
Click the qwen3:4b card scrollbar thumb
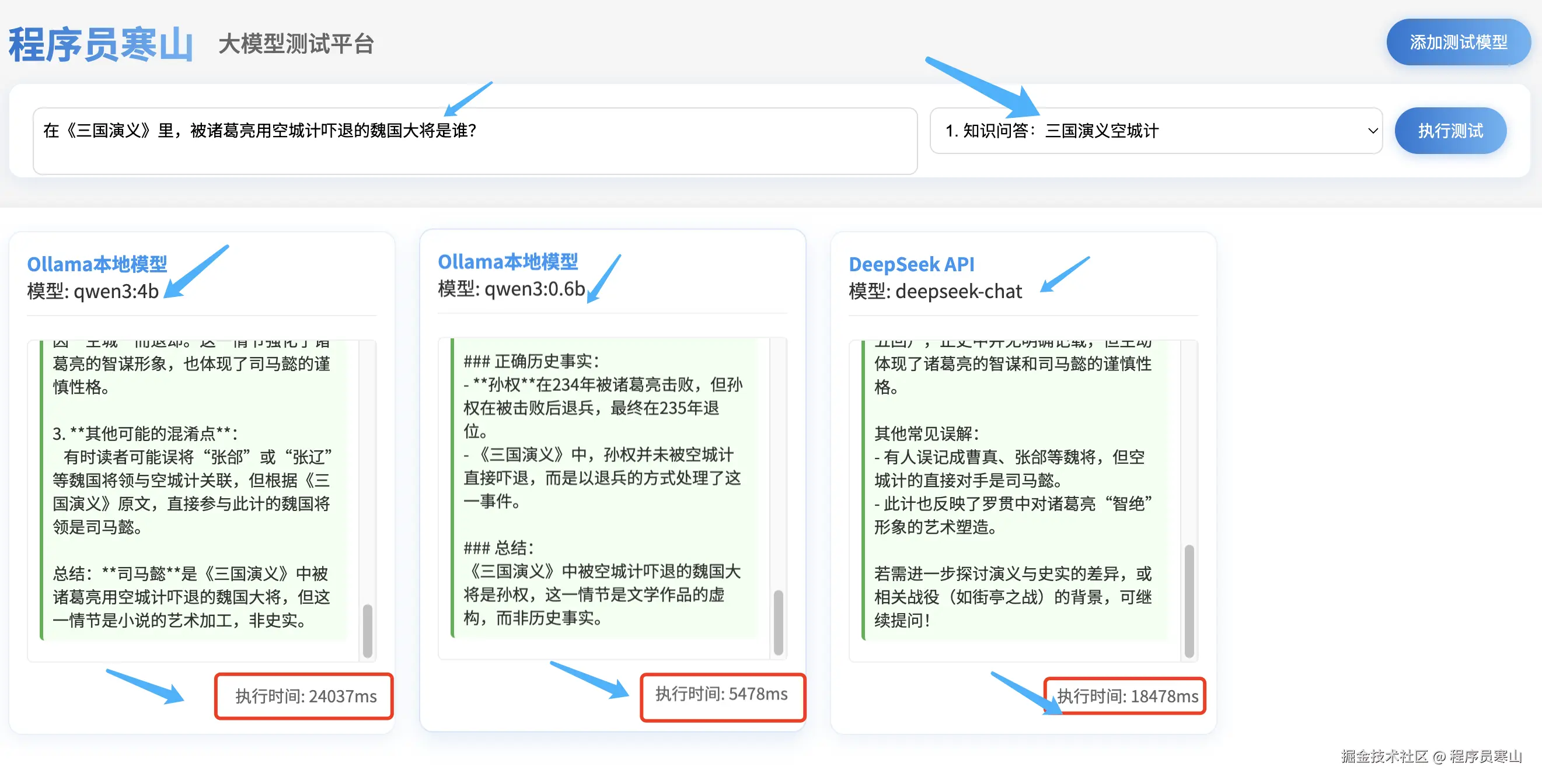pos(368,630)
